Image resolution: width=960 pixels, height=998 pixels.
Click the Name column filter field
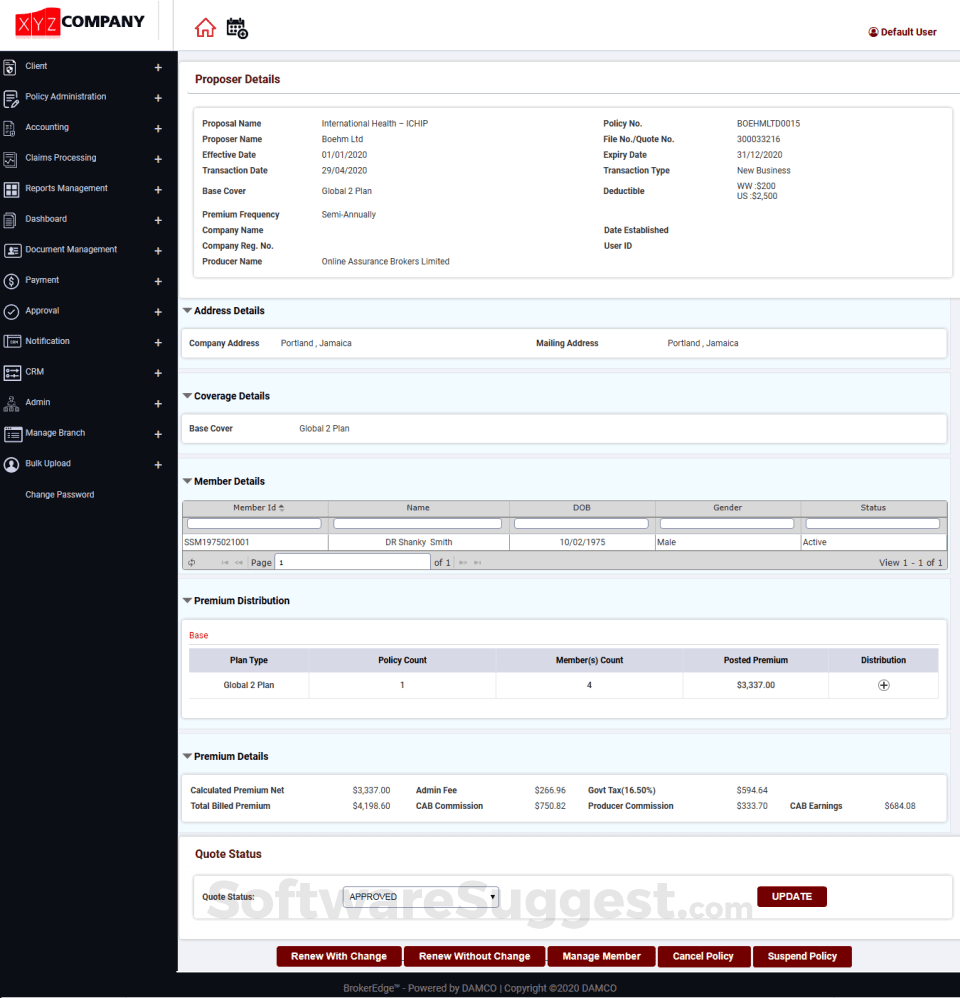(x=418, y=524)
